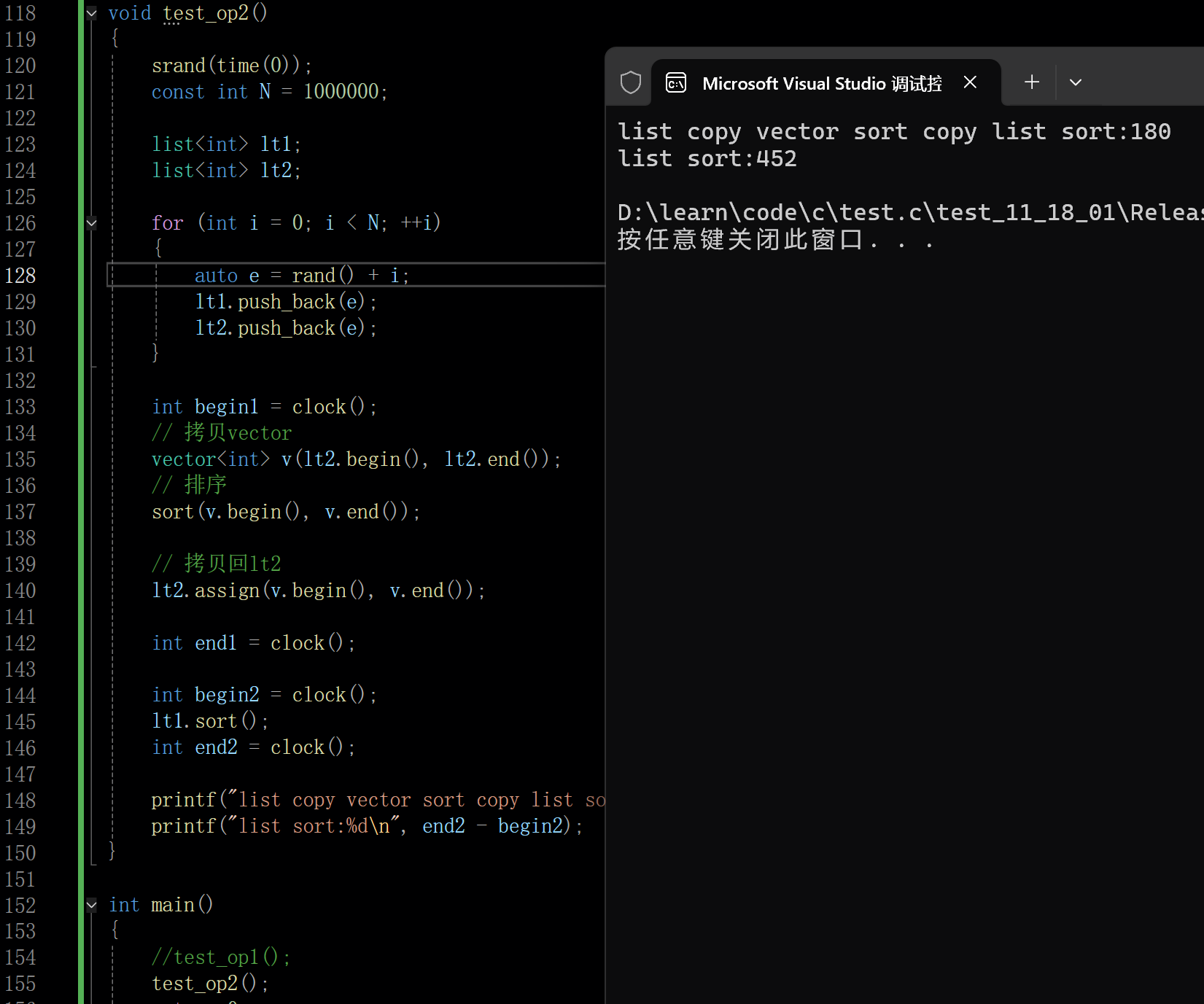This screenshot has width=1204, height=1004.
Task: Select the Microsoft Visual Studio debug console tab
Action: click(826, 83)
